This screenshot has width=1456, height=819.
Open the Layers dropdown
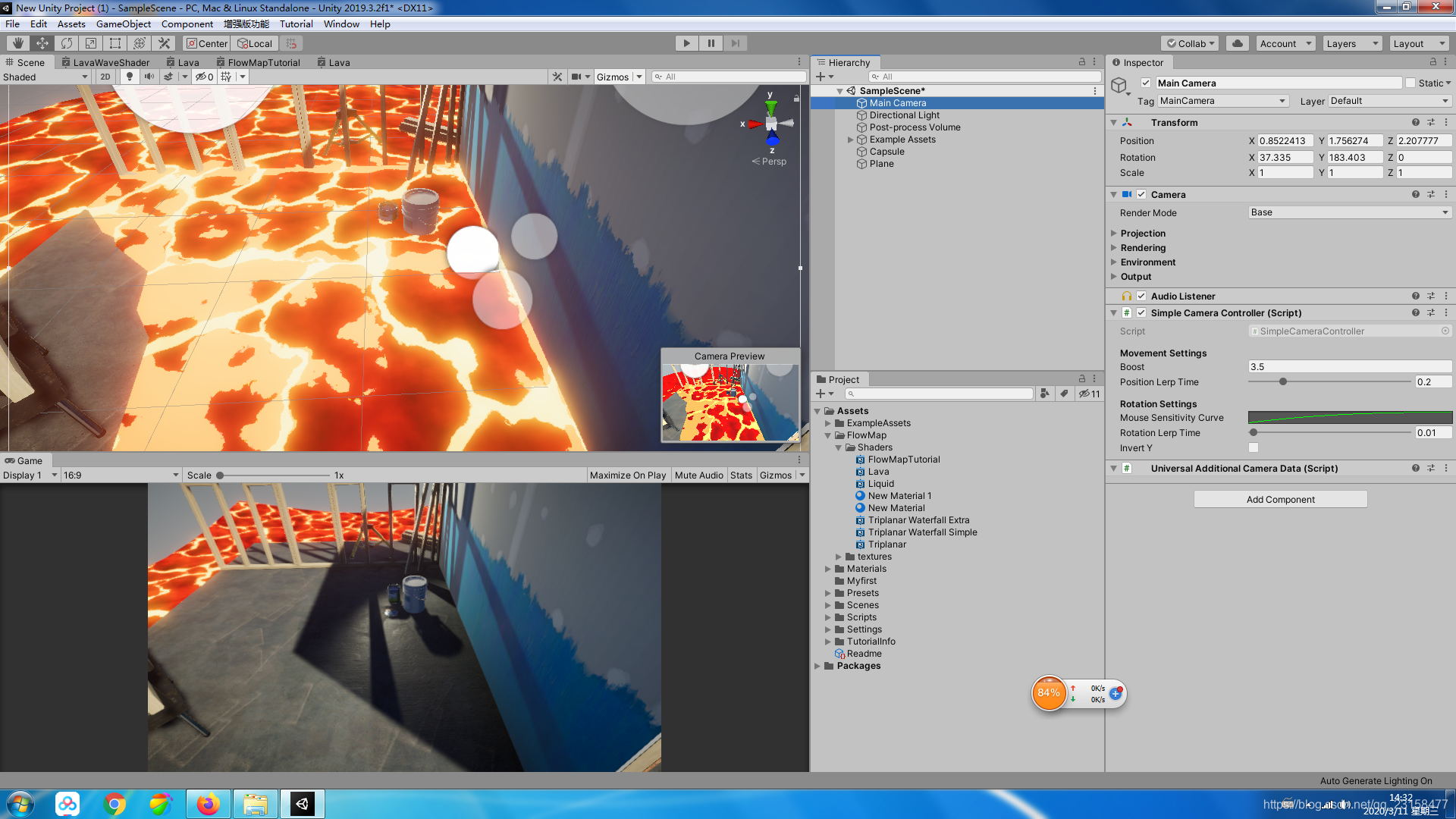1352,43
